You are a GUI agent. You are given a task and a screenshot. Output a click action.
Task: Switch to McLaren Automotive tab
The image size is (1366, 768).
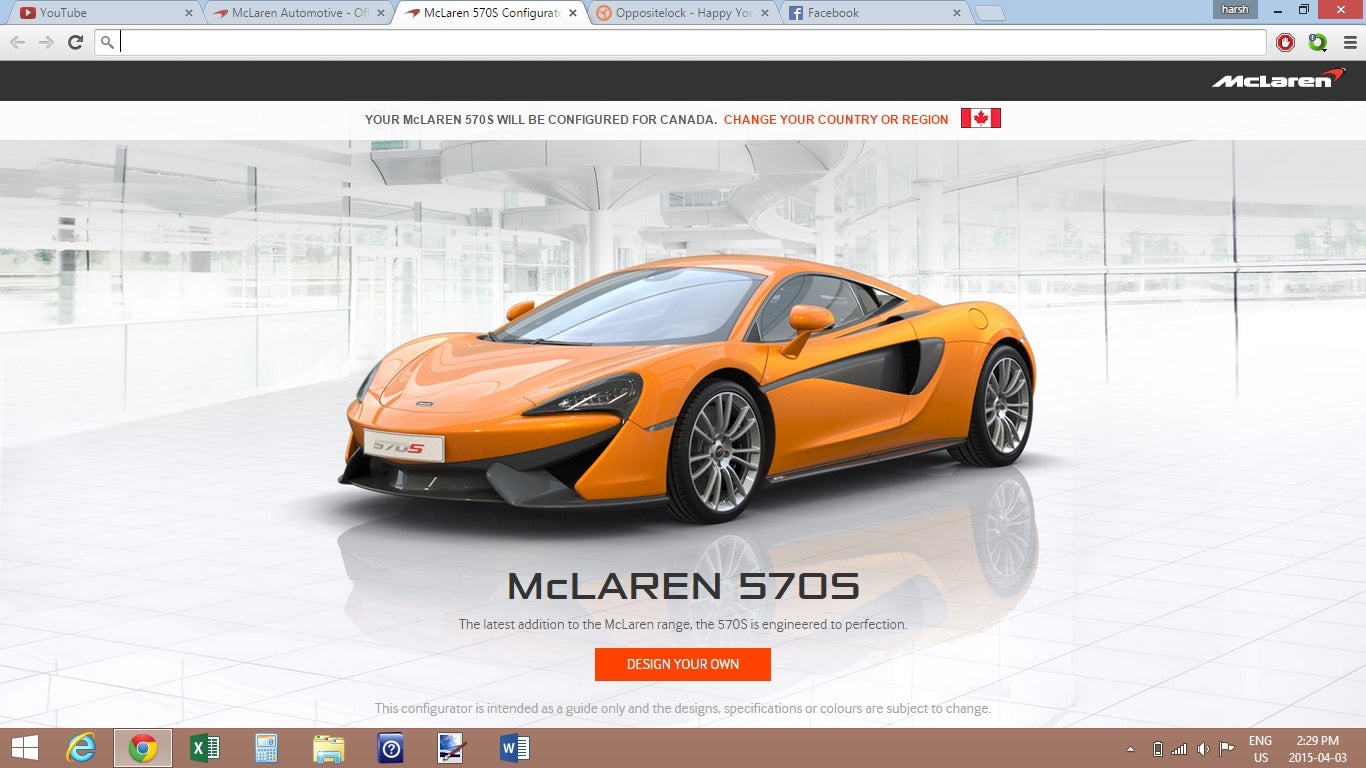[x=298, y=13]
